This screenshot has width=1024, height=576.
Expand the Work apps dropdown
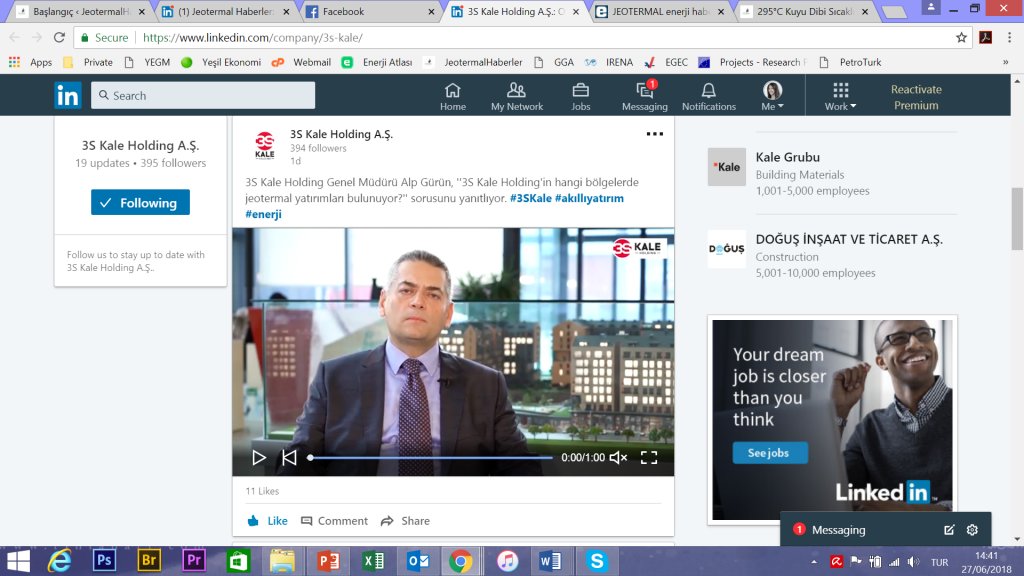point(840,96)
